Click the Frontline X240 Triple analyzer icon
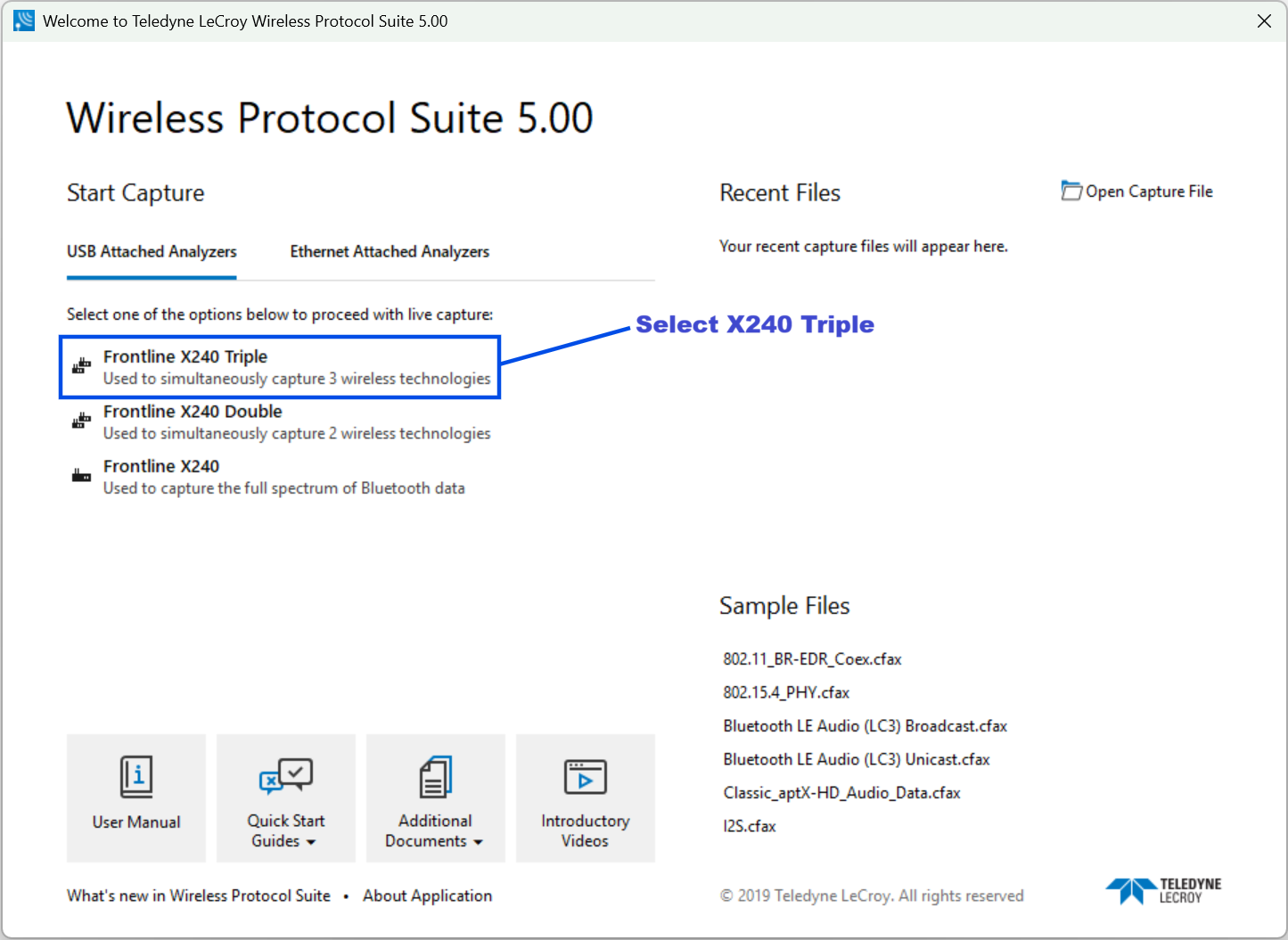Viewport: 1288px width, 940px height. 81,365
